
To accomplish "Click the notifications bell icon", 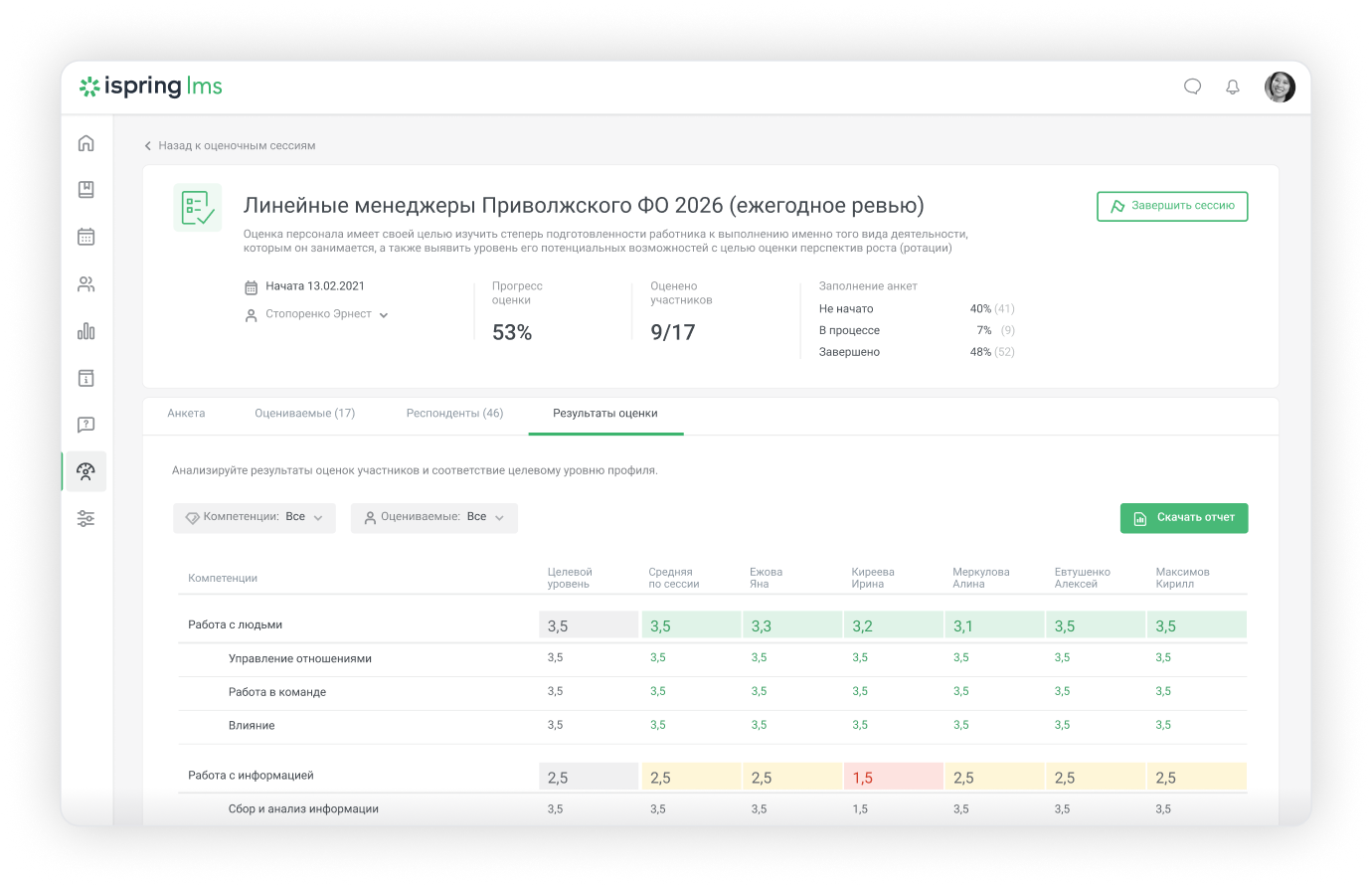I will tap(1233, 88).
